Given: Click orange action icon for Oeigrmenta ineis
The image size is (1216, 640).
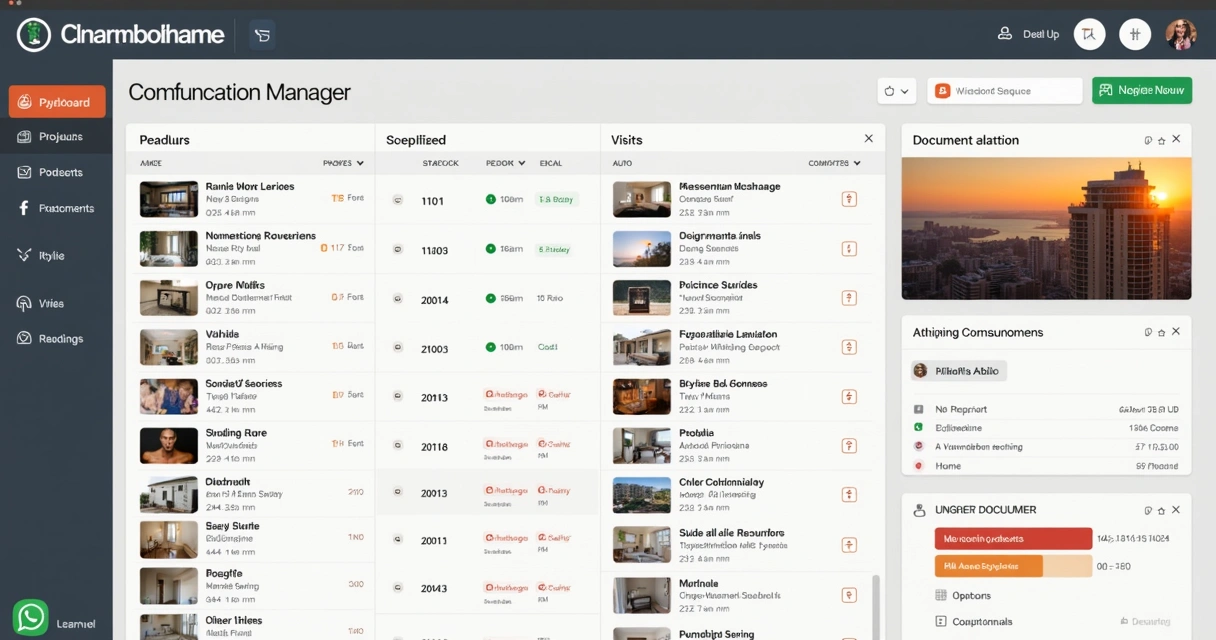Looking at the screenshot, I should click(849, 249).
